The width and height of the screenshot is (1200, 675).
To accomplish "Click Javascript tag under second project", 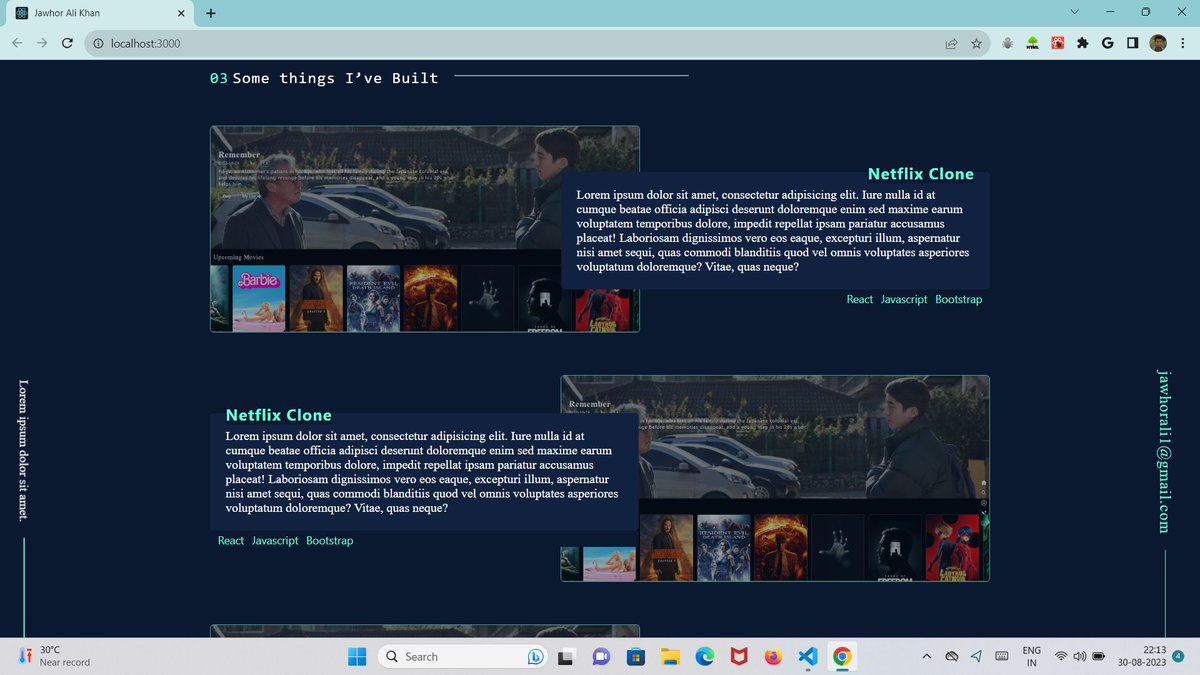I will coord(275,541).
